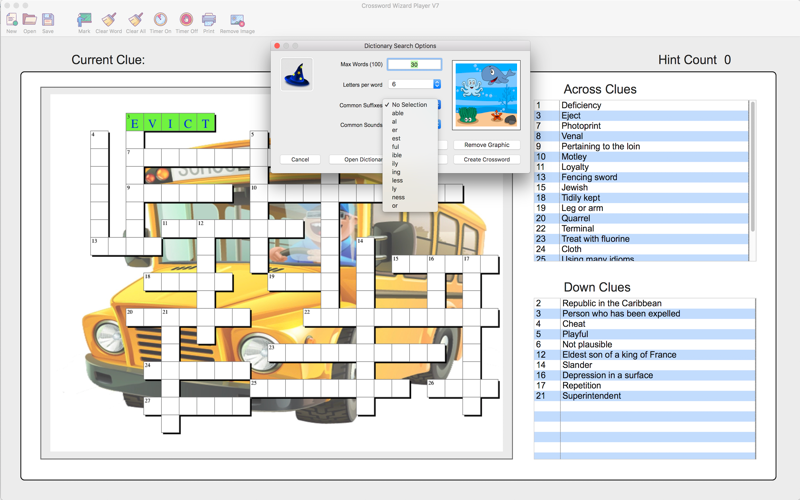Choose the 'ful' suffix option
The height and width of the screenshot is (500, 800).
[x=410, y=146]
